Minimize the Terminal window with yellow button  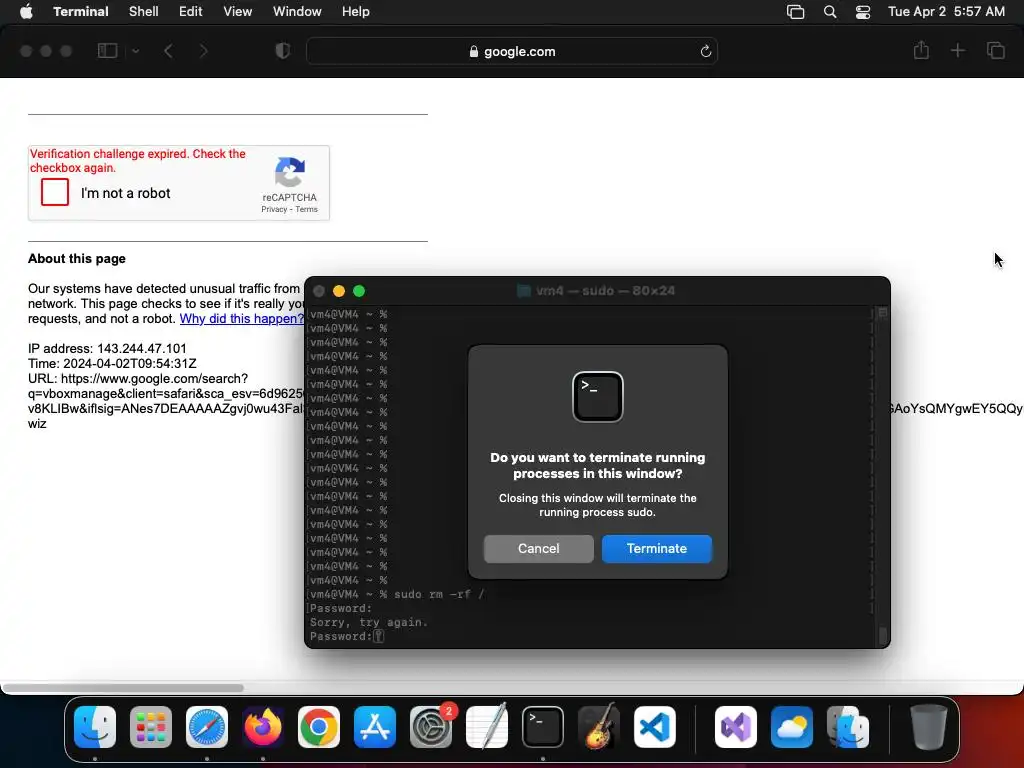[x=339, y=291]
